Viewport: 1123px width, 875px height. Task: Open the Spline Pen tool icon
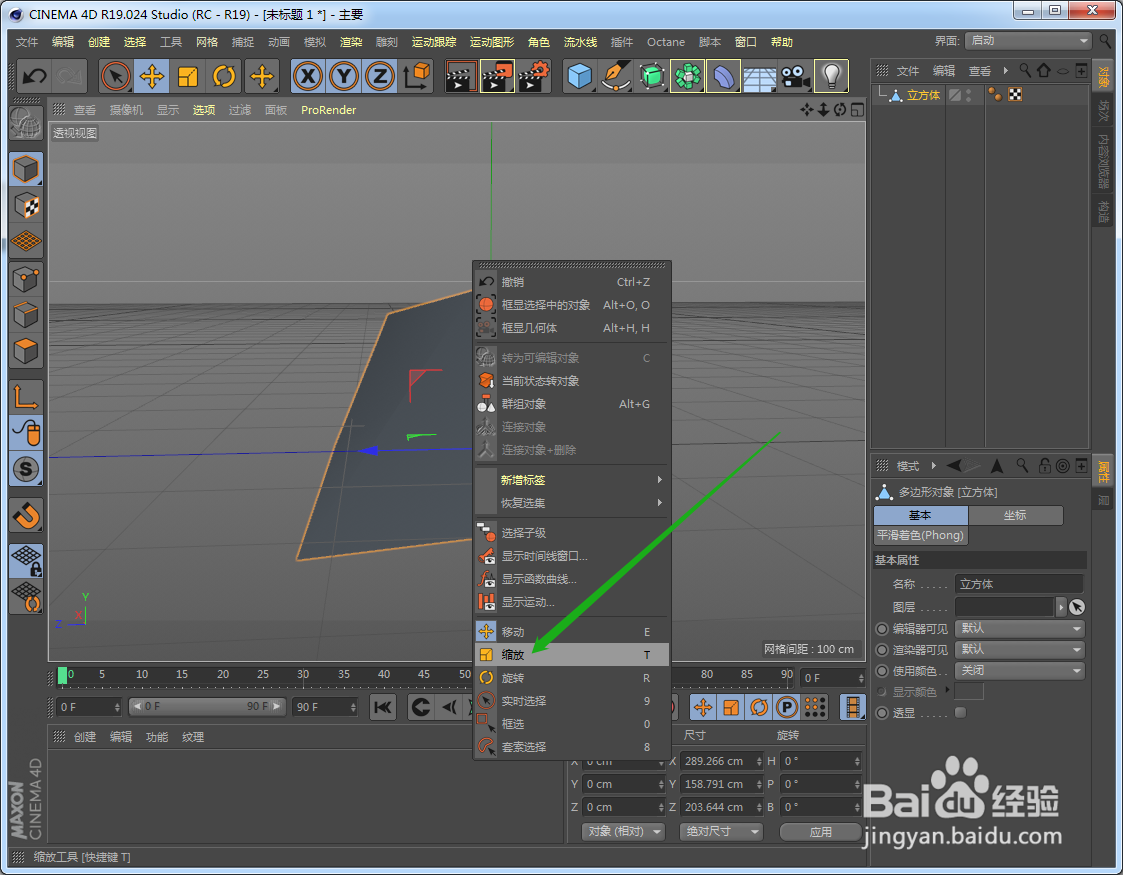[x=616, y=77]
